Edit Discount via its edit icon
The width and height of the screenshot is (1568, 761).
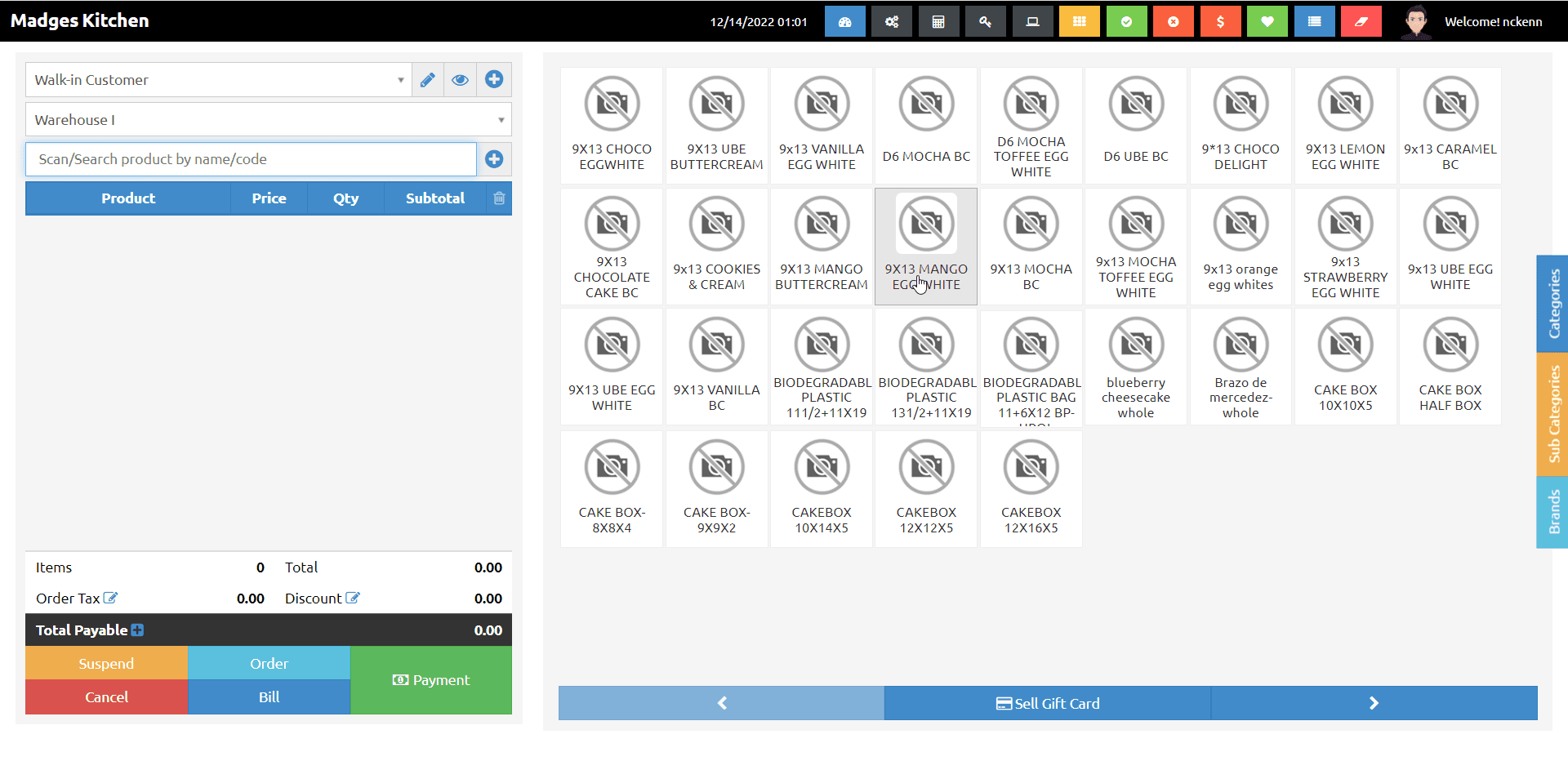[352, 598]
